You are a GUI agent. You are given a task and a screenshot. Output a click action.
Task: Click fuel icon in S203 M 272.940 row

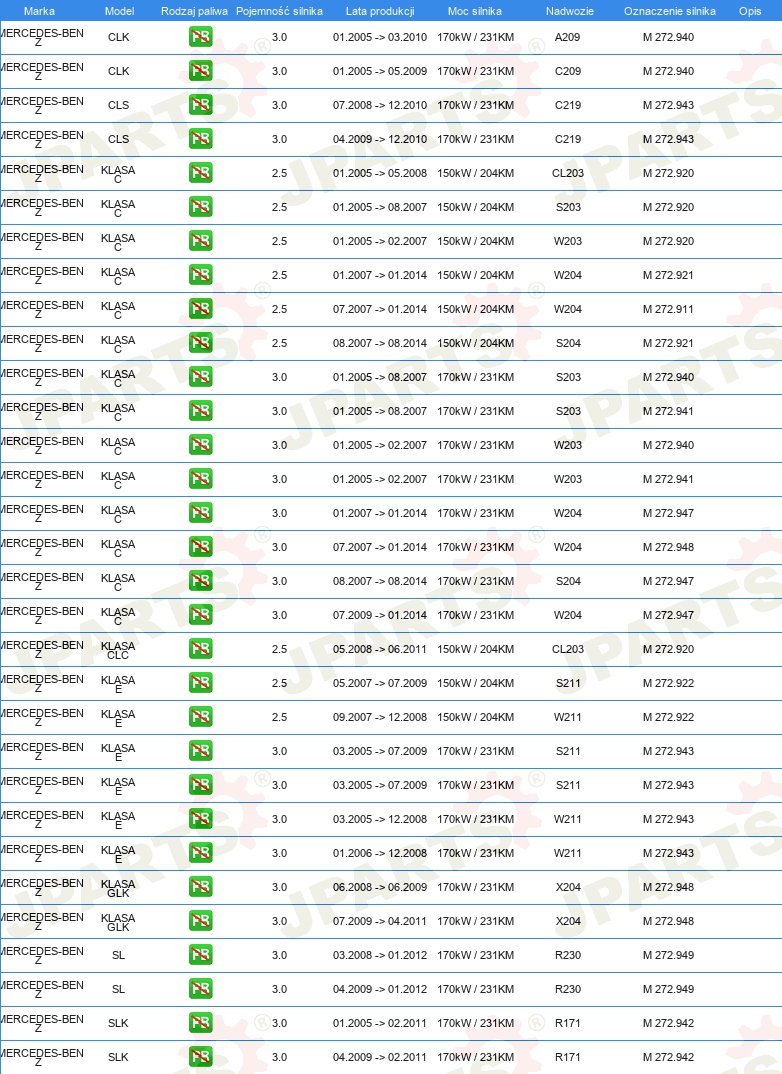coord(201,377)
